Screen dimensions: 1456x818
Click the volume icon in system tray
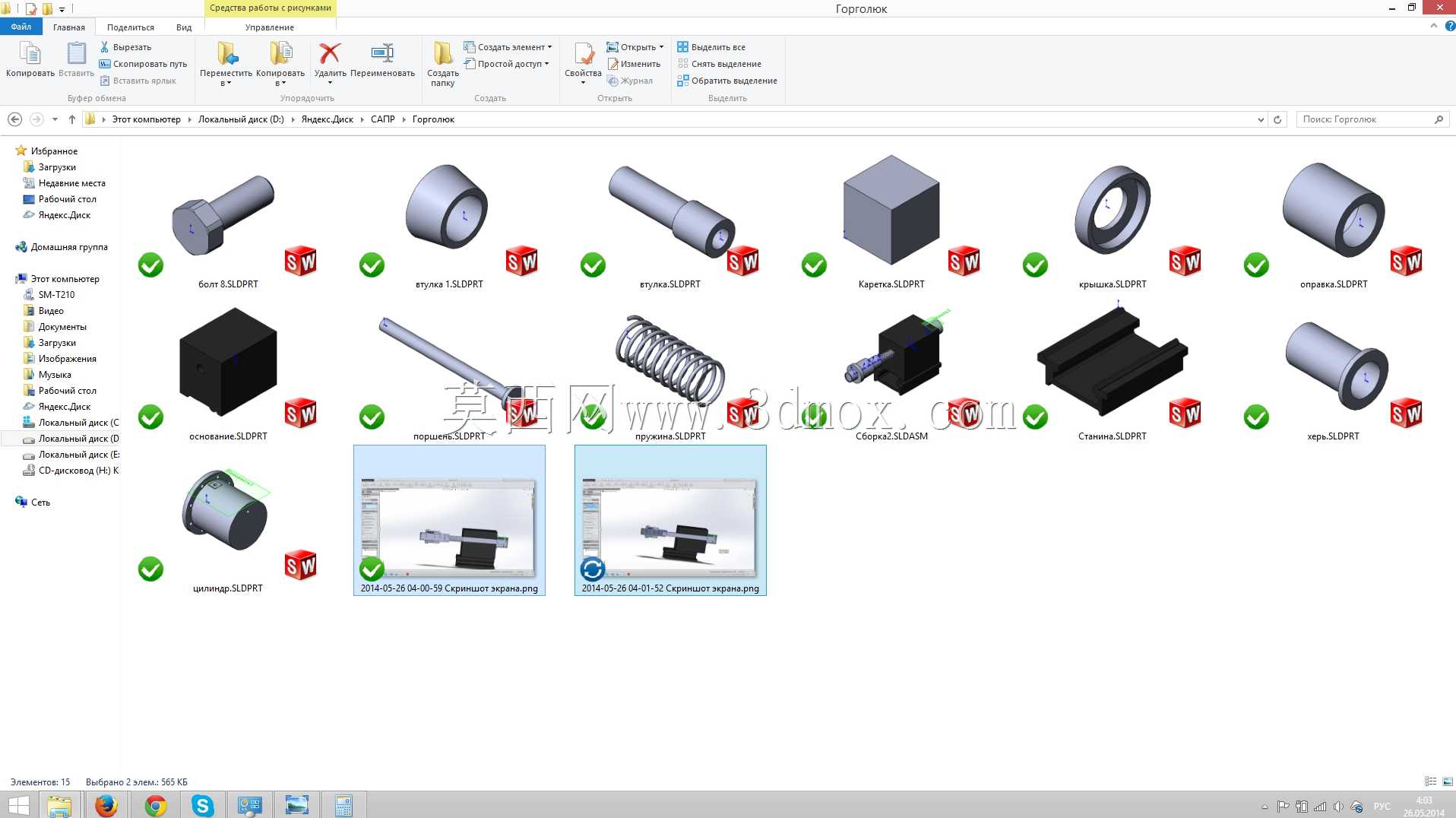click(1338, 807)
